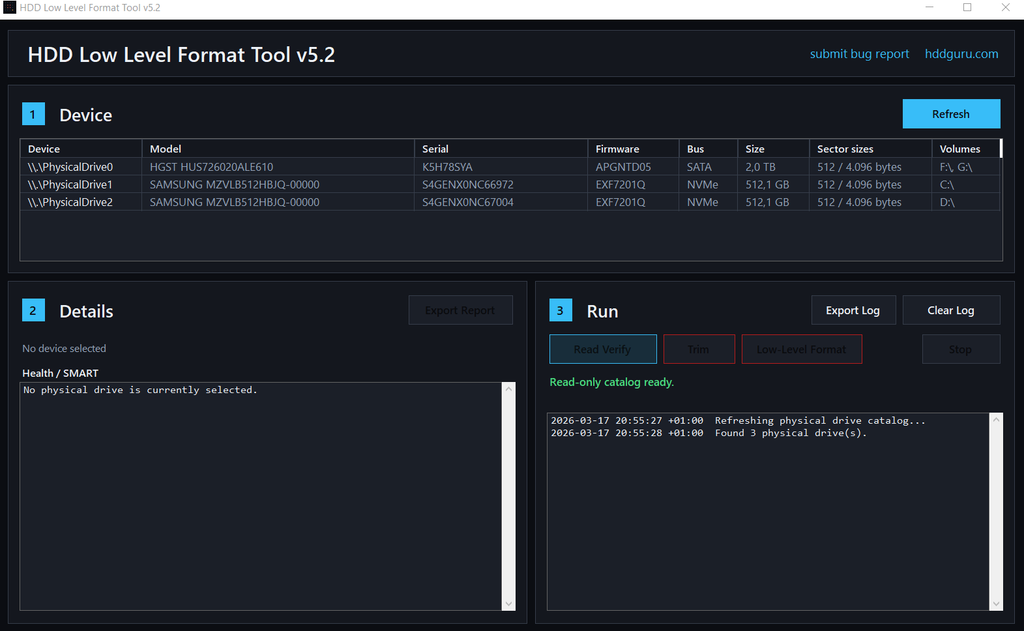Click the Volumes column header

point(966,149)
